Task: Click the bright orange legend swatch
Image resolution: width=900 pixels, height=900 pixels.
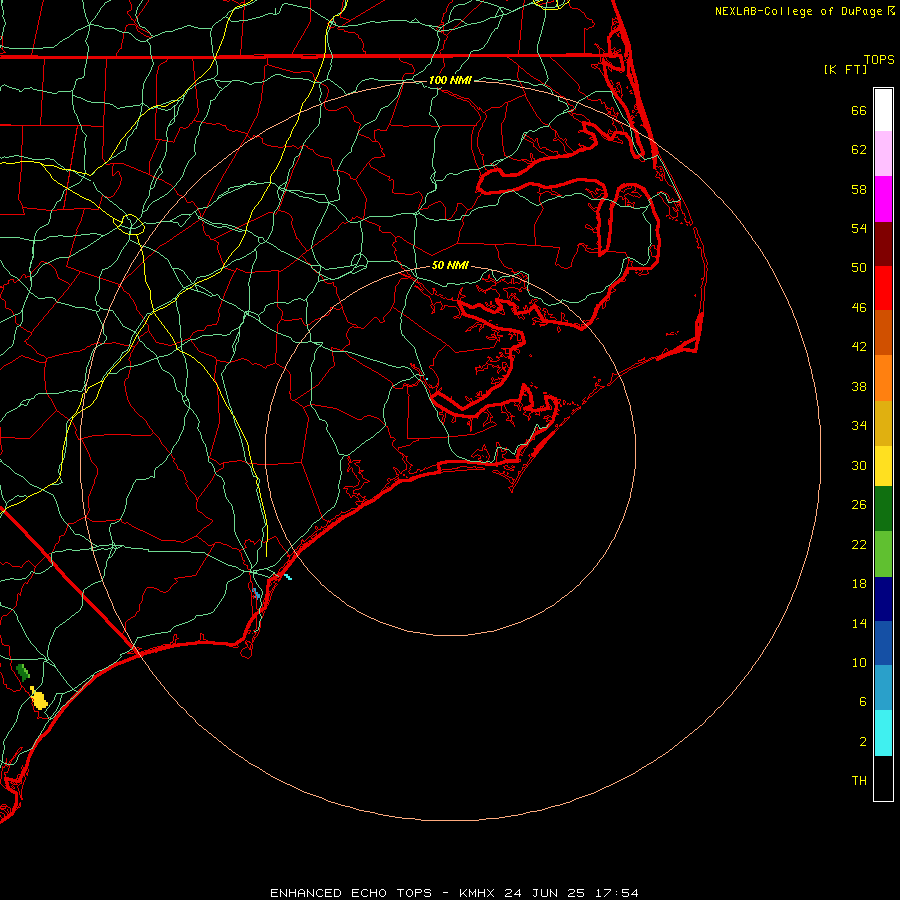Action: (883, 378)
